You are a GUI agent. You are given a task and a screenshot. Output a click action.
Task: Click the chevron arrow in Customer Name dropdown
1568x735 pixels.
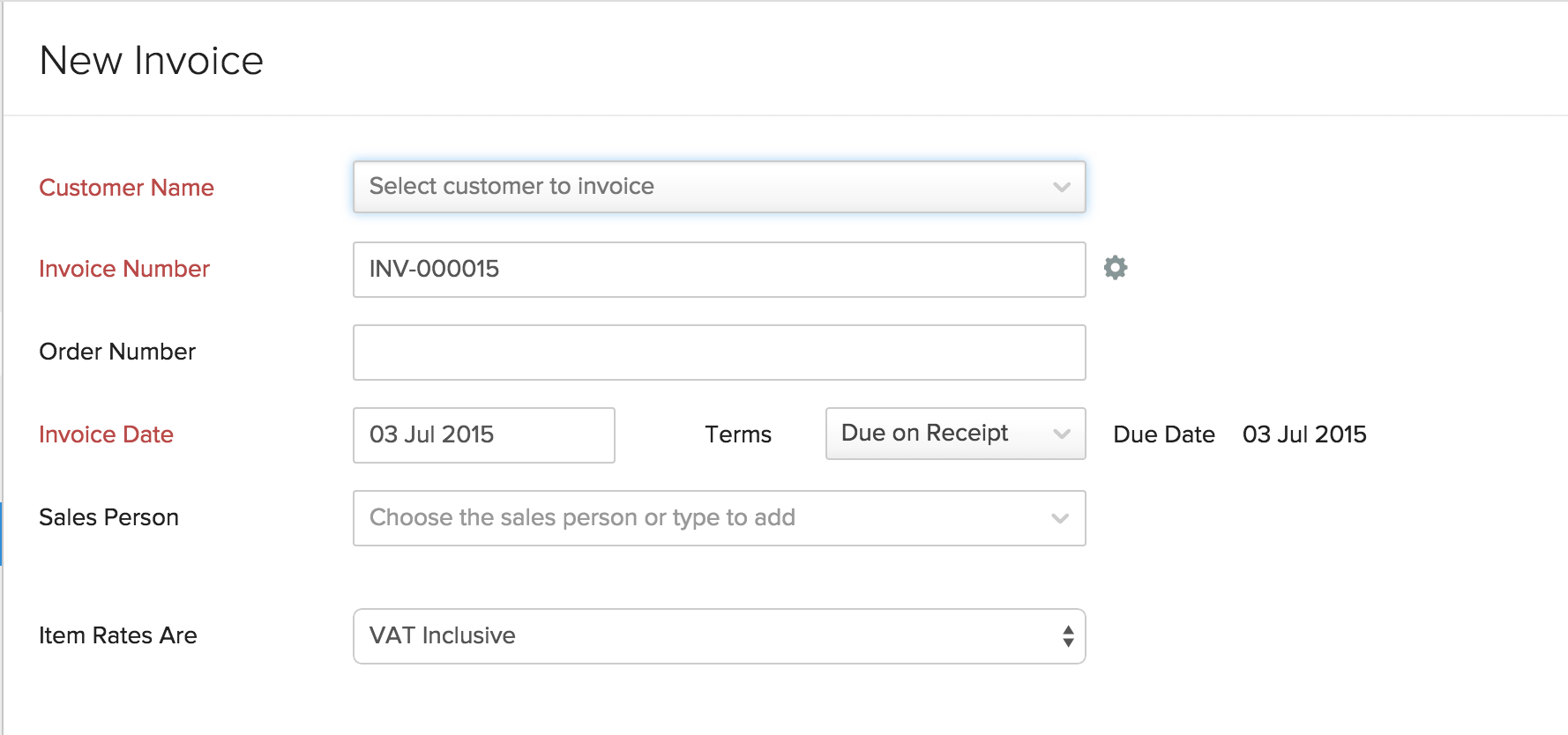coord(1061,187)
